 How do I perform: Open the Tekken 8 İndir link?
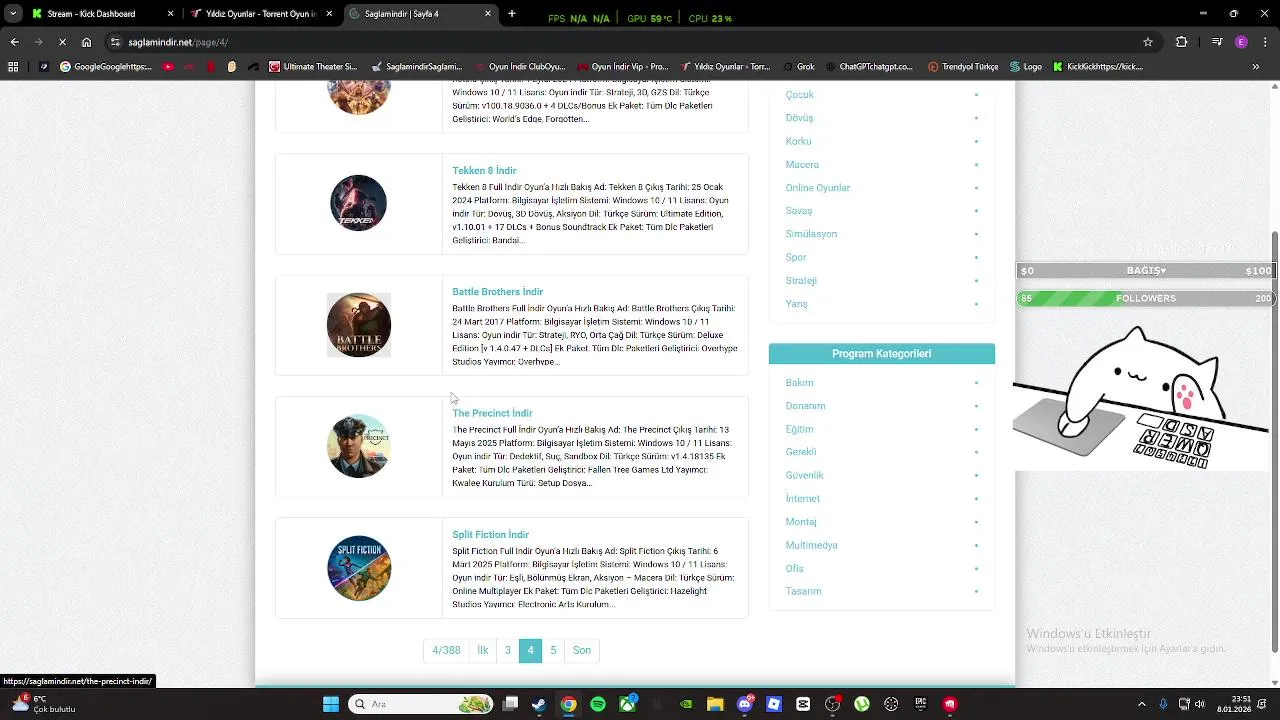[484, 170]
